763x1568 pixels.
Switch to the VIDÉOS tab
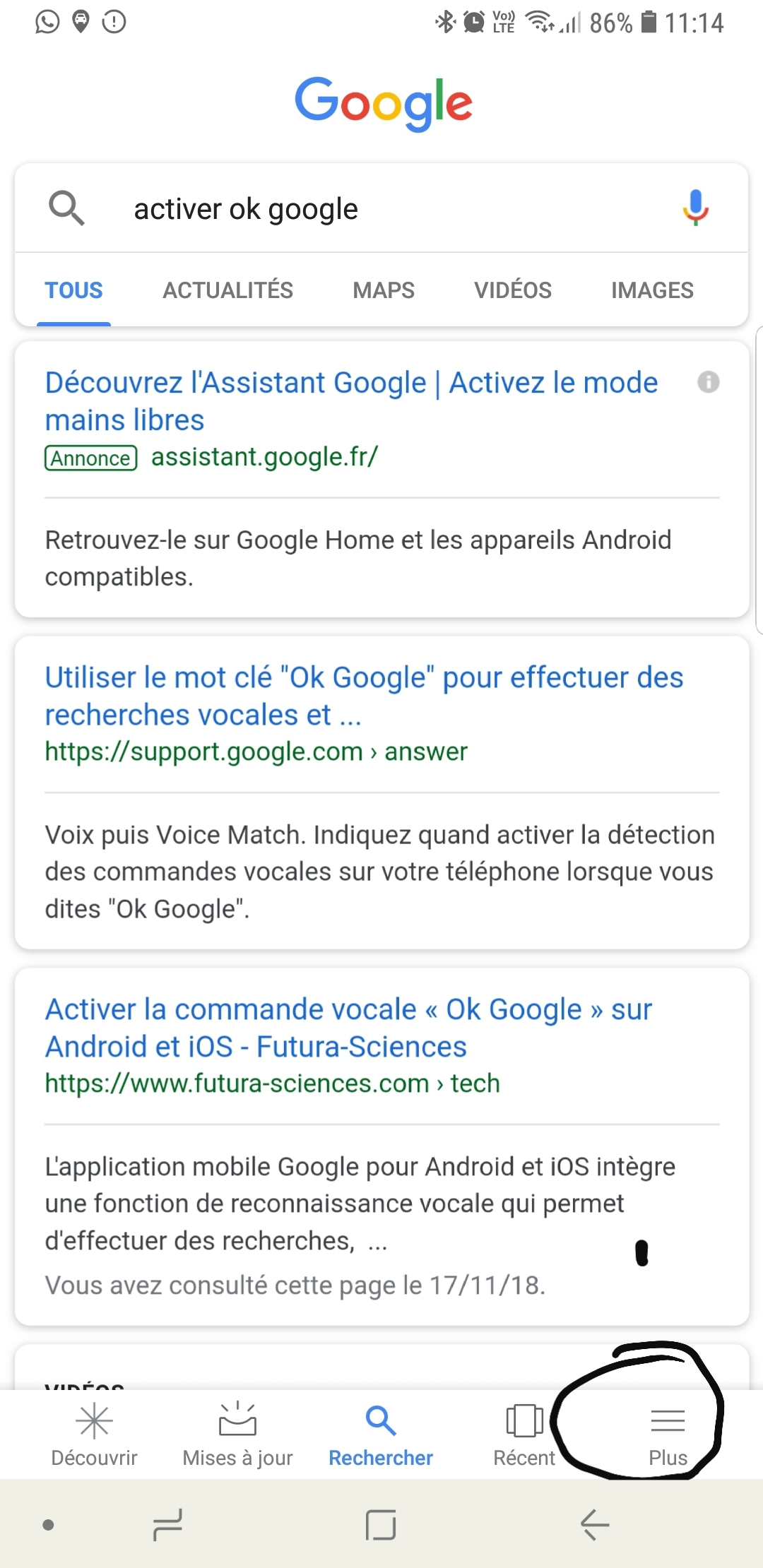click(512, 290)
